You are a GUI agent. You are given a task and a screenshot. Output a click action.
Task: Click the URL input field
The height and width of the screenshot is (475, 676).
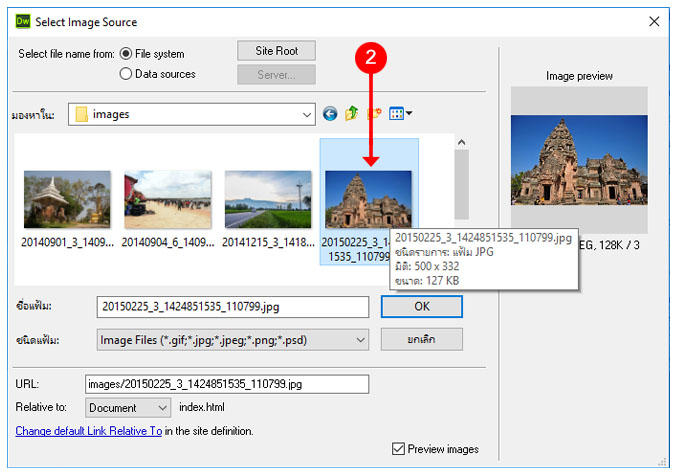226,384
